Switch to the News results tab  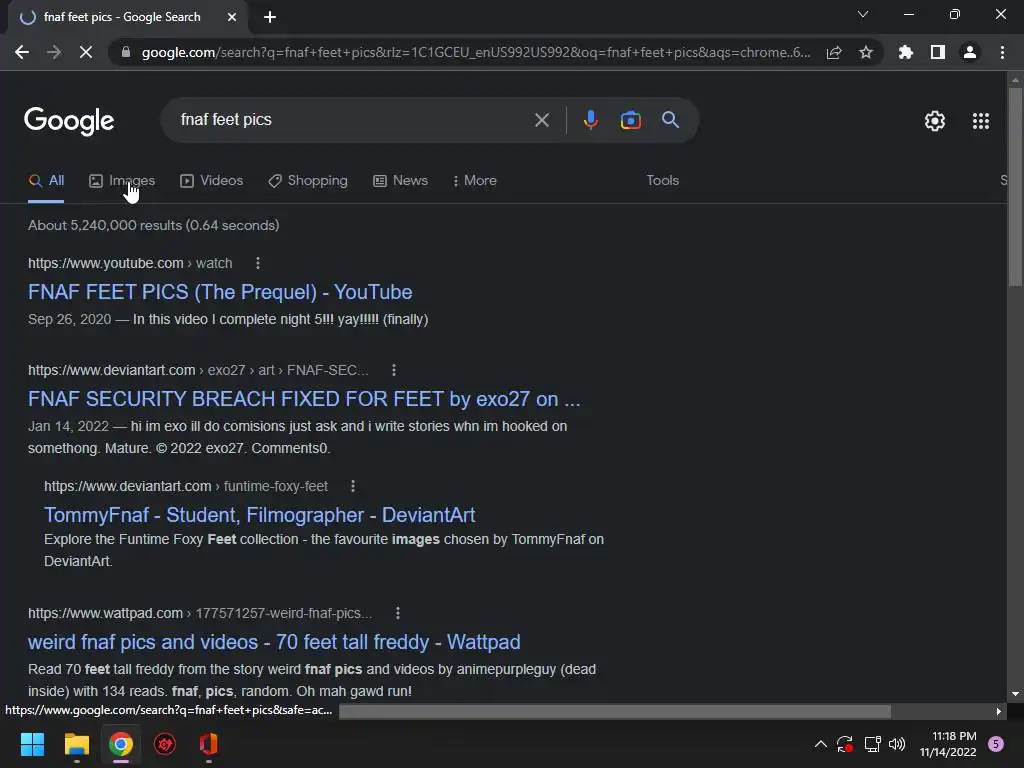click(x=400, y=181)
